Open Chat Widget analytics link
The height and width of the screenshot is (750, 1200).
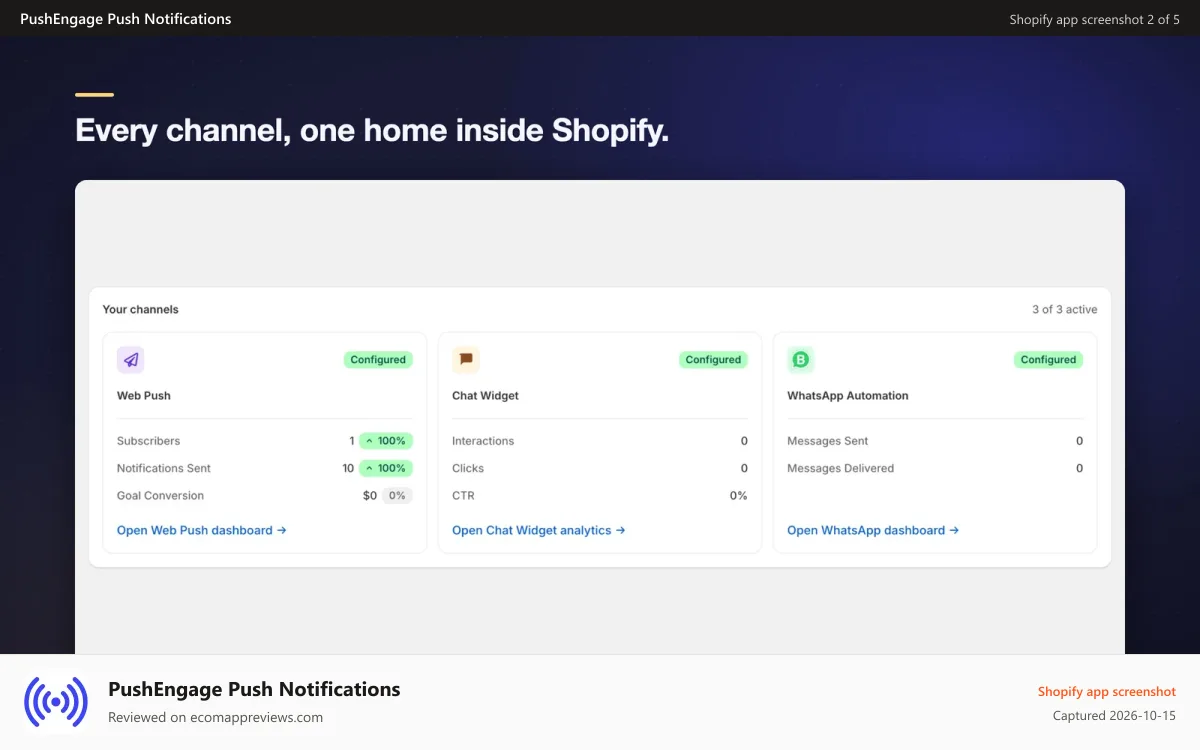point(539,530)
